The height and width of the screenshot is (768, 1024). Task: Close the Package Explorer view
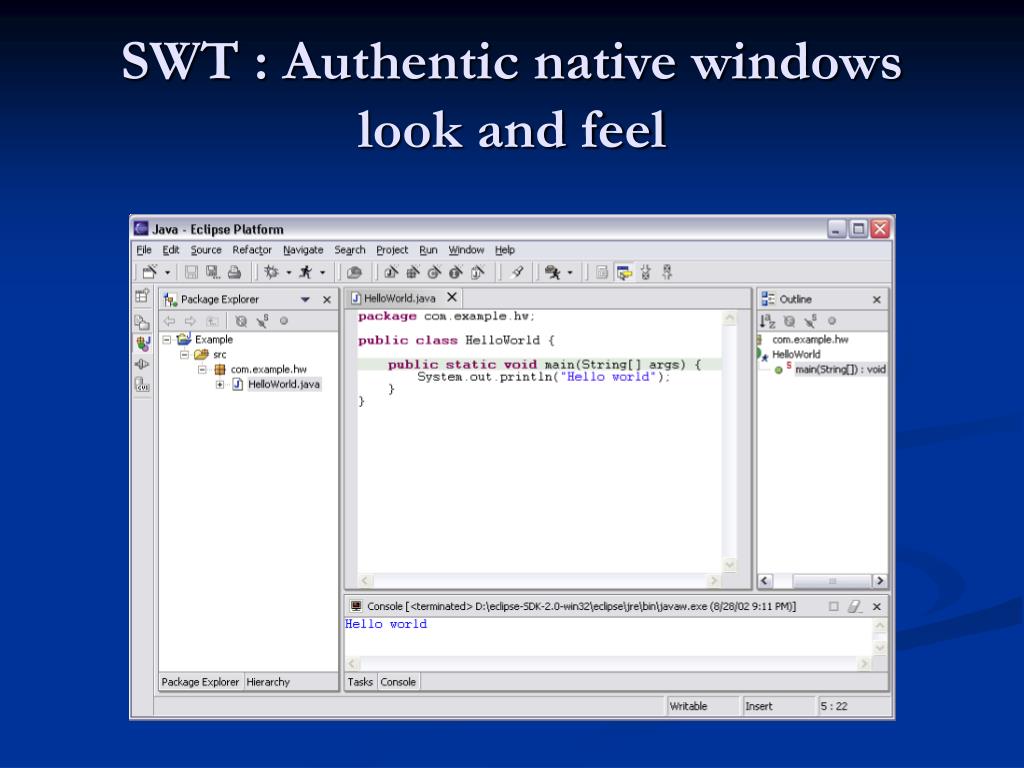coord(327,300)
